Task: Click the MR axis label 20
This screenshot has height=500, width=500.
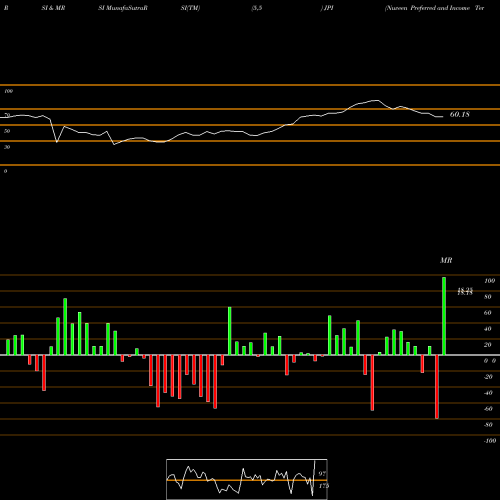Action: pos(488,345)
